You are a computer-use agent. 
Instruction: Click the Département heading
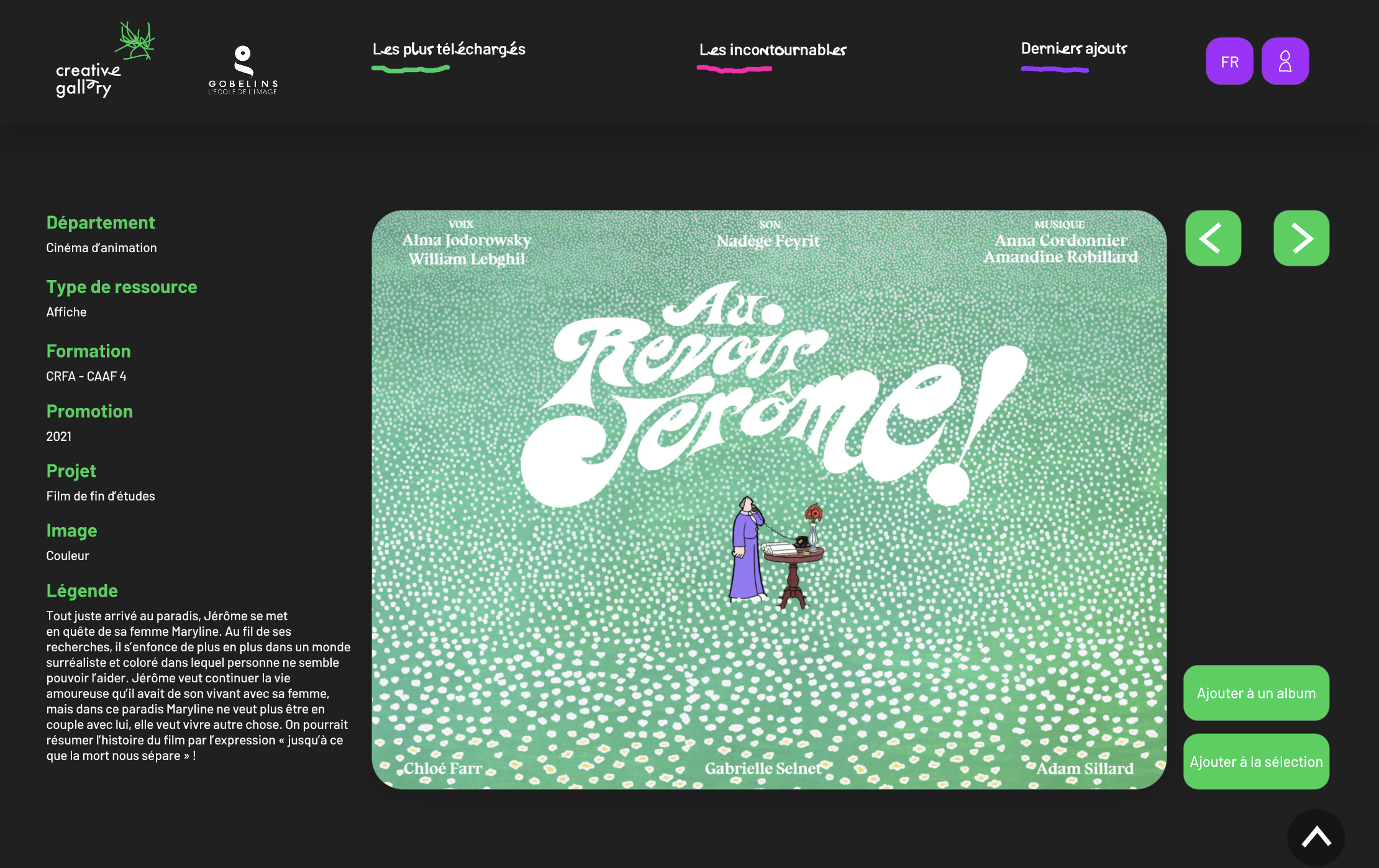[101, 222]
